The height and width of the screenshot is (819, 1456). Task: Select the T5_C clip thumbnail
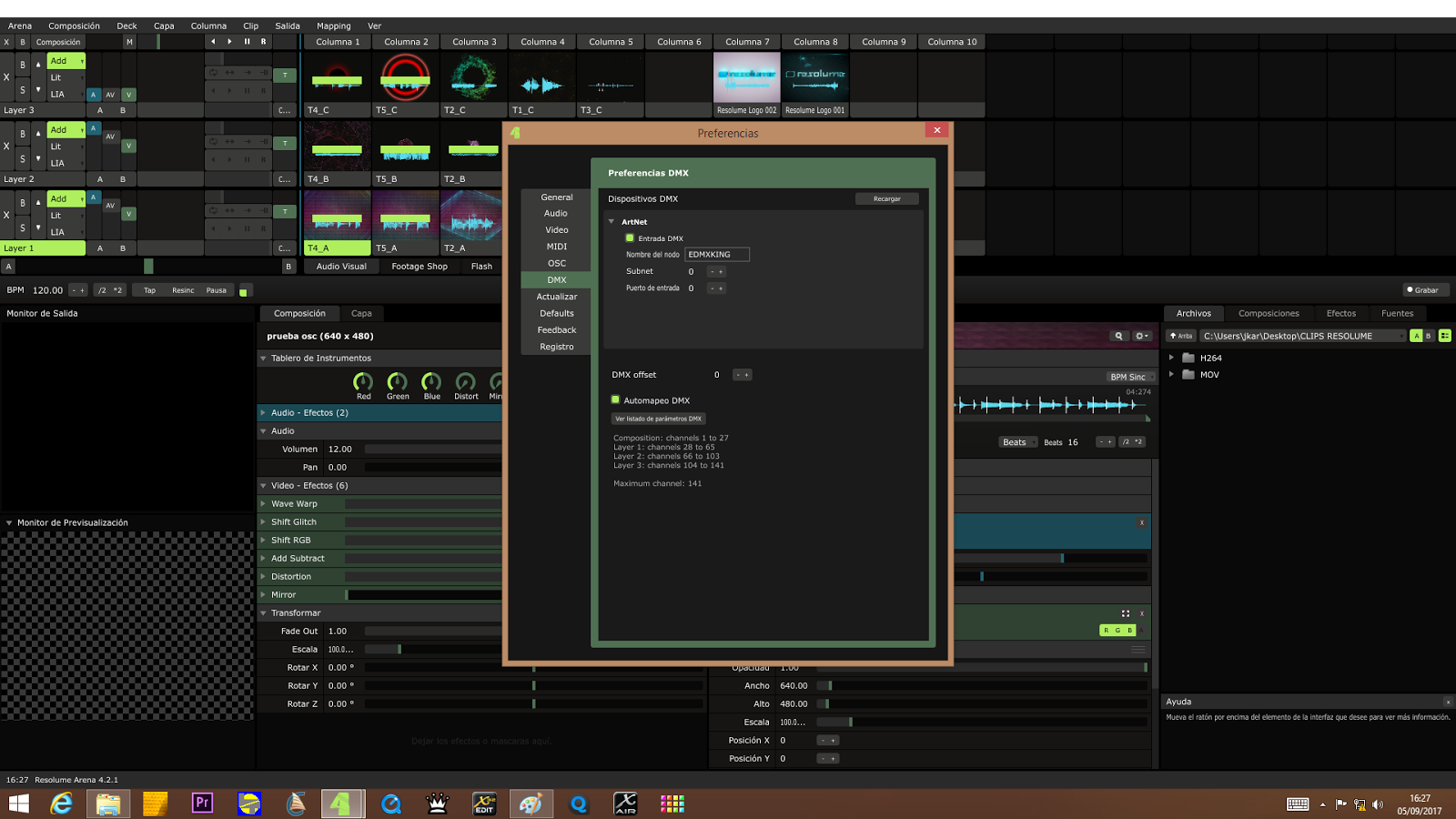pos(405,76)
